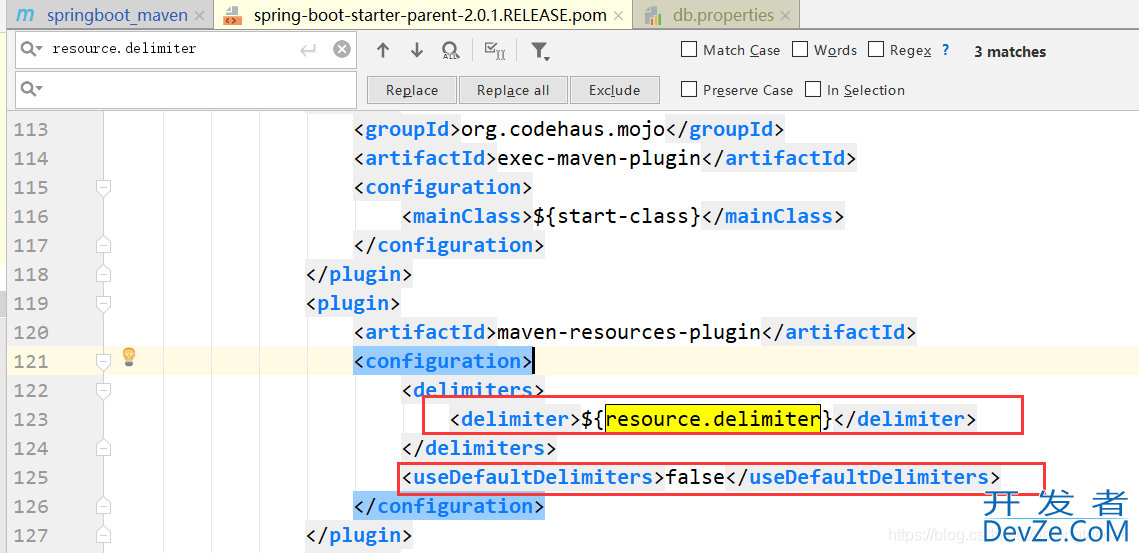
Task: Jump to next search occurrence arrow
Action: point(417,50)
